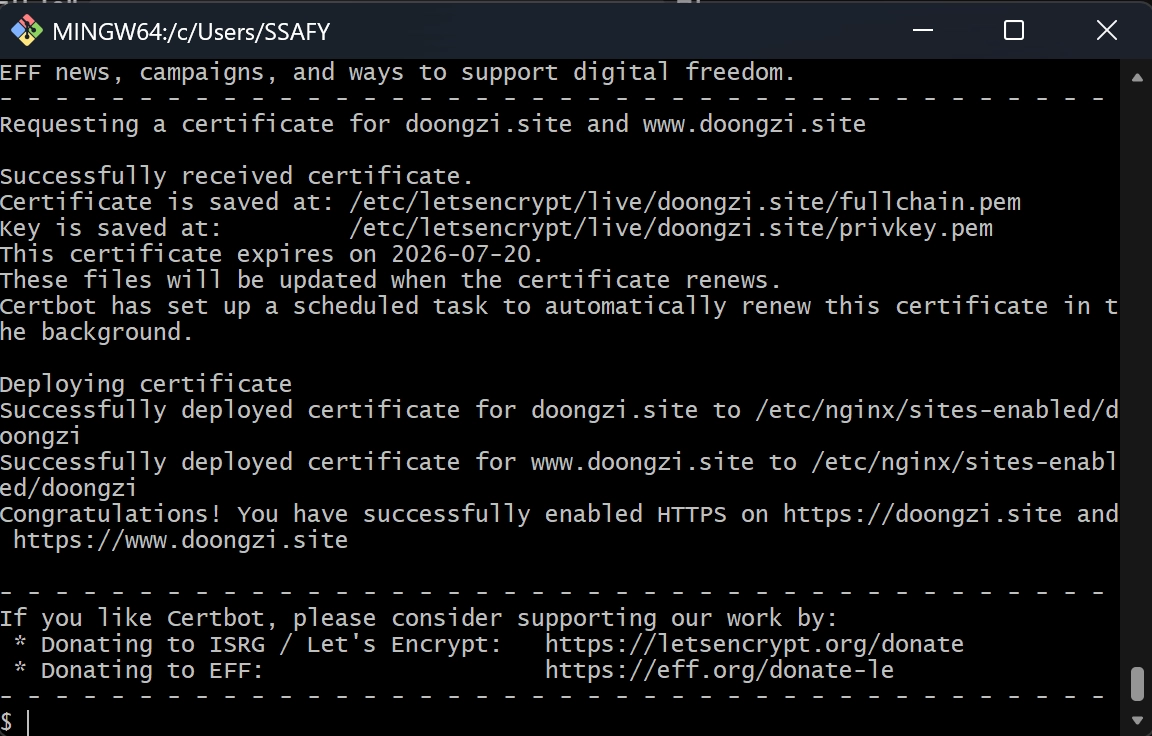Click the Git Bash icon in title bar
Screen dimensions: 1152x736
[24, 30]
